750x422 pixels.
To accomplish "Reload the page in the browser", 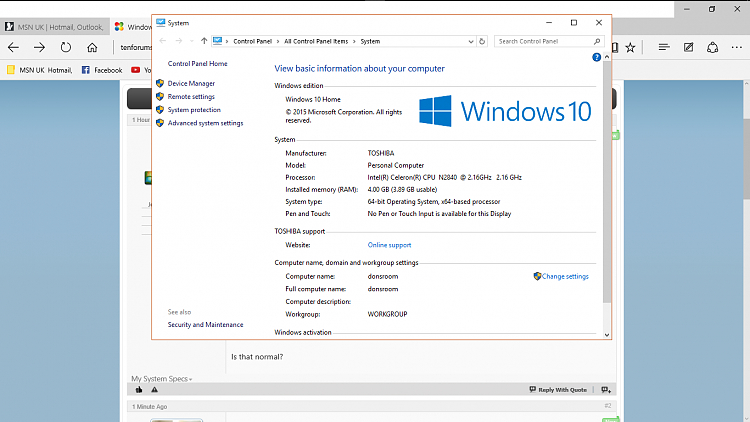I will pyautogui.click(x=66, y=47).
